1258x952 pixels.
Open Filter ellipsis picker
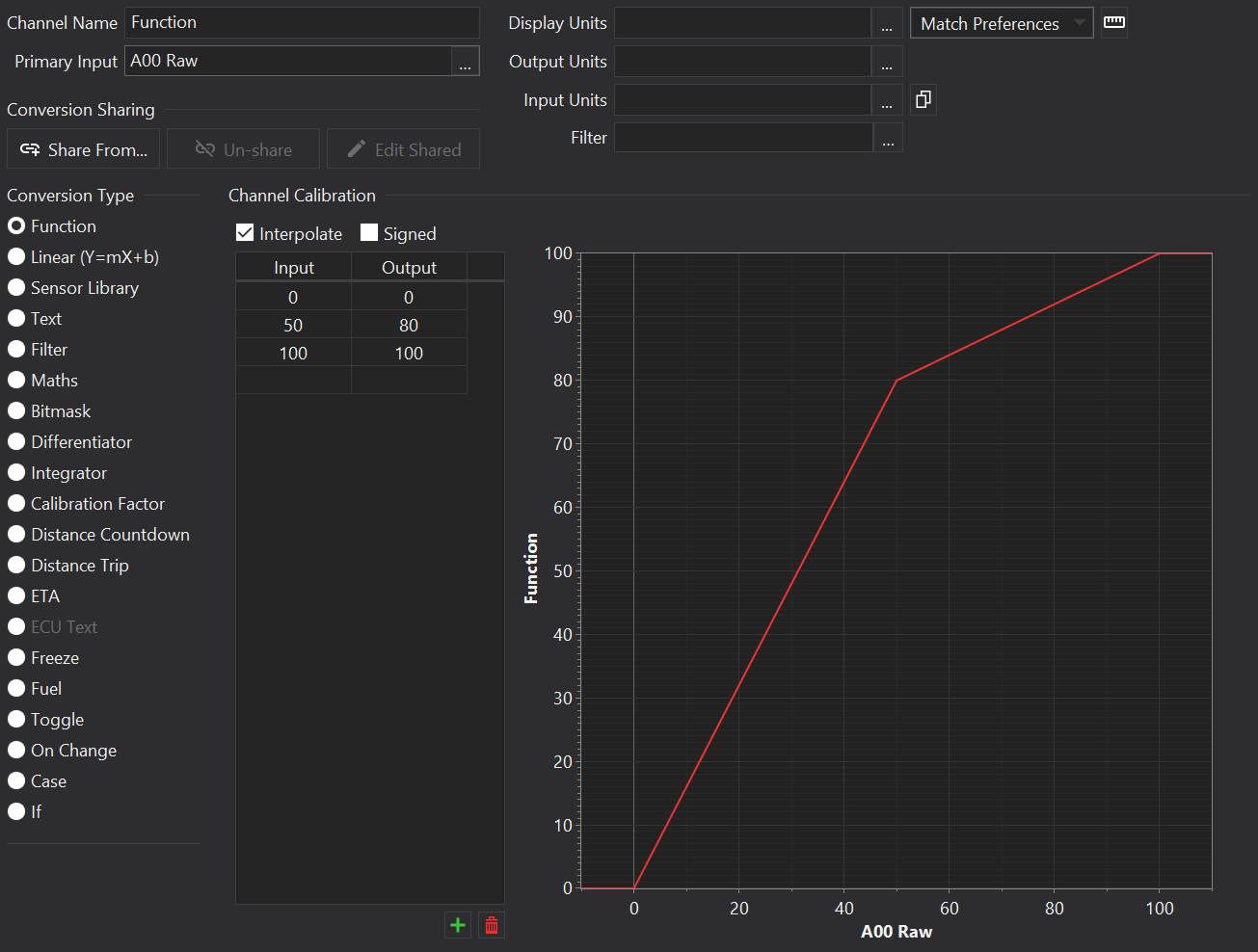888,138
